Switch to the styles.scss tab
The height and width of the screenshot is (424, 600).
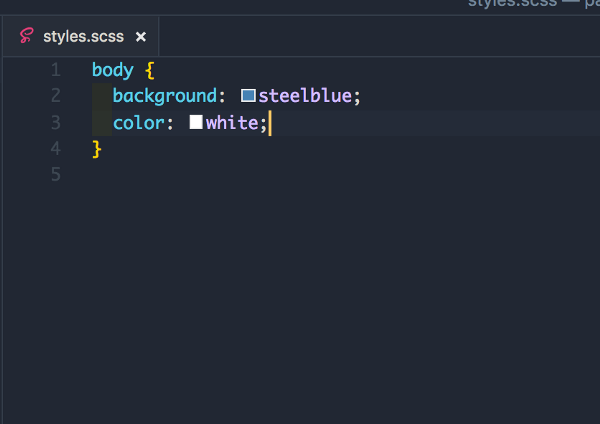(83, 37)
